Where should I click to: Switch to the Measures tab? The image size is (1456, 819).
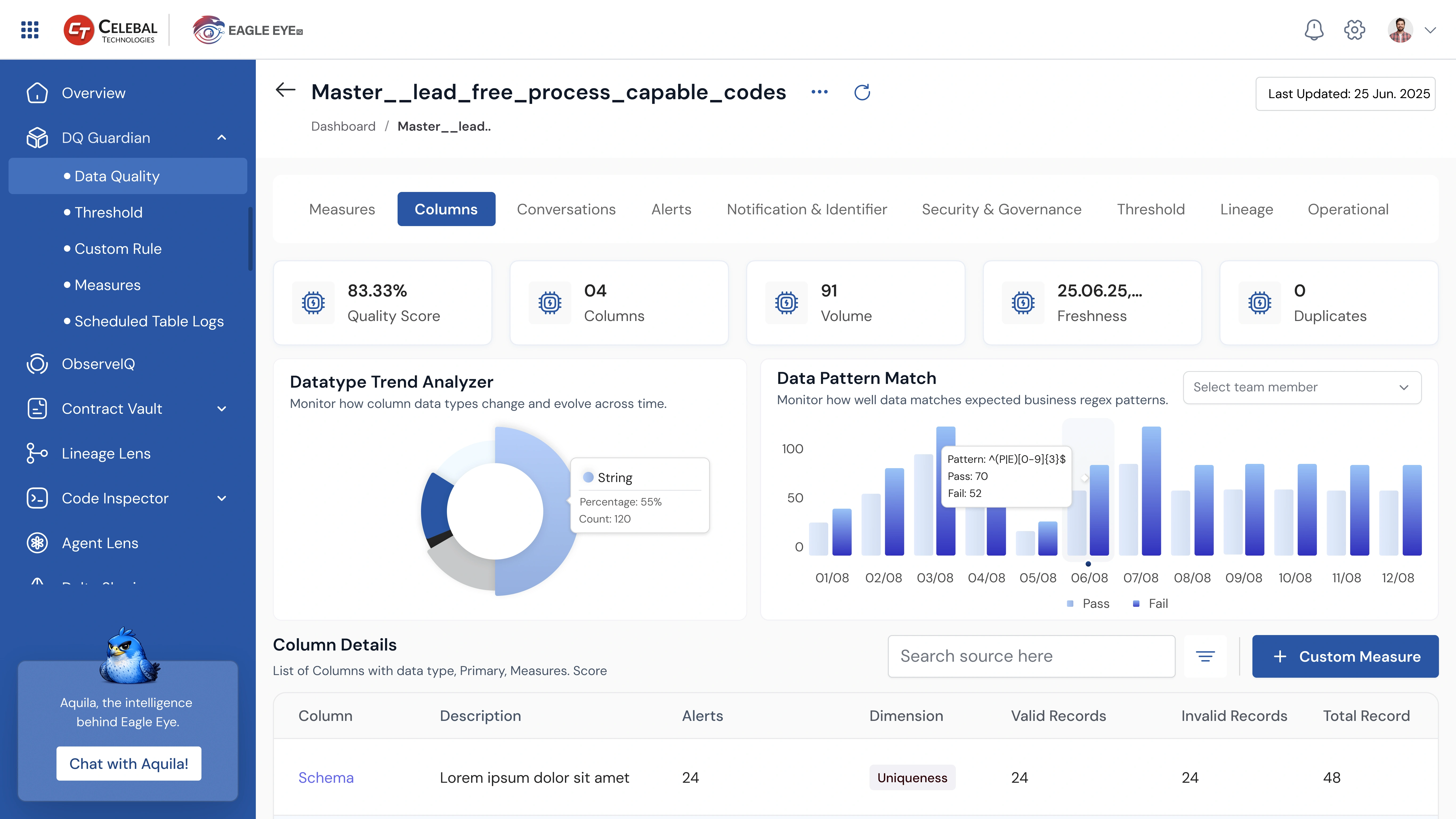(342, 209)
